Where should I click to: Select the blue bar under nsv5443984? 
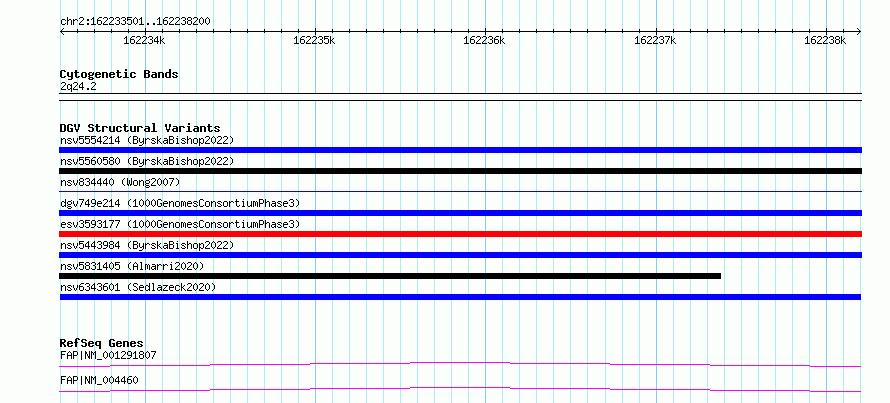click(x=460, y=255)
